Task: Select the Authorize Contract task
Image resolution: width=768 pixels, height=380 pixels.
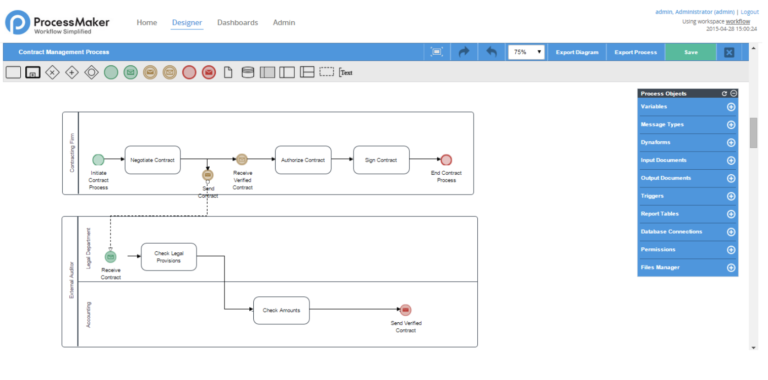Action: (x=303, y=160)
